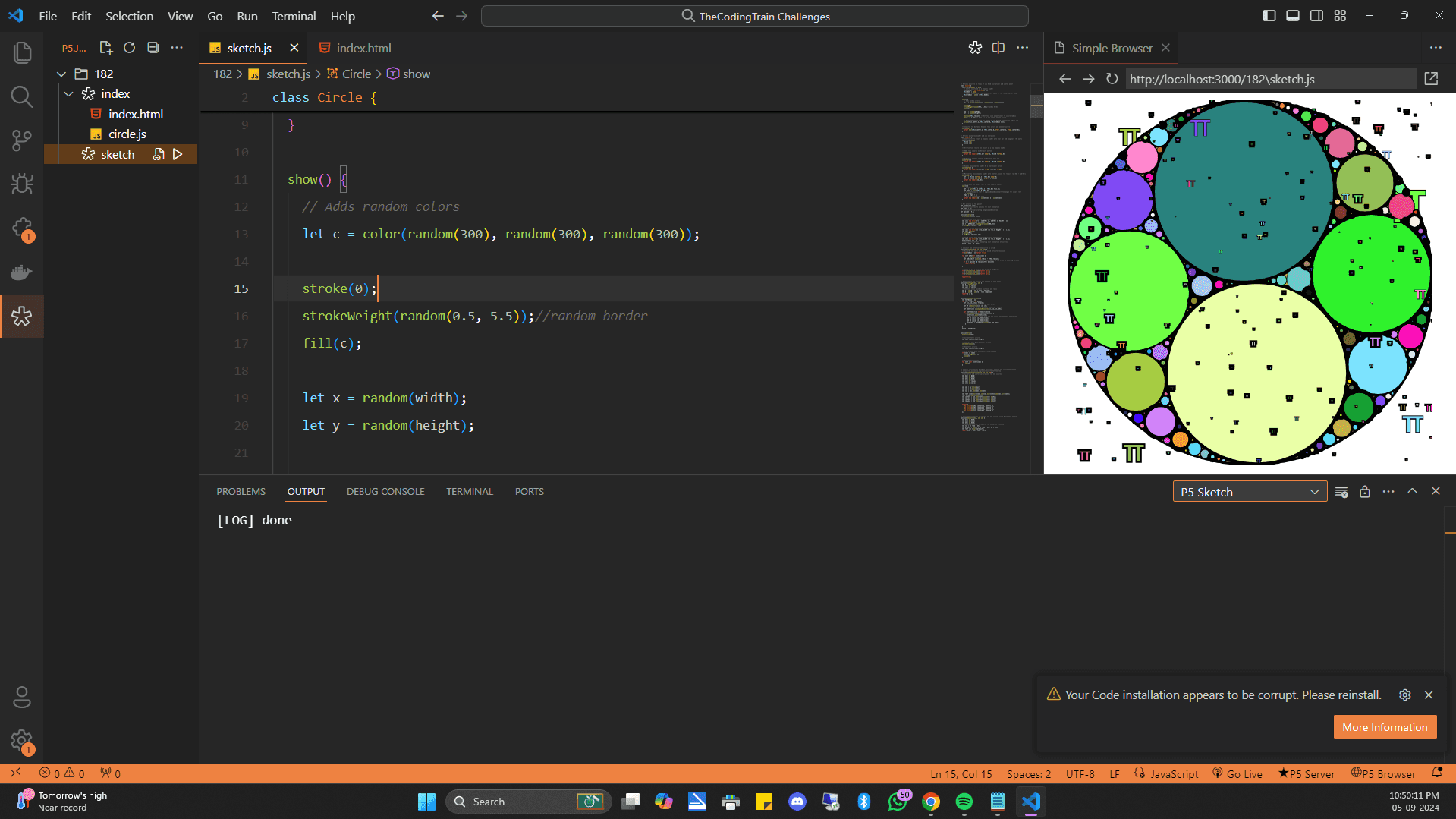Open the Run and Debug panel
Viewport: 1456px width, 819px height.
tap(22, 184)
